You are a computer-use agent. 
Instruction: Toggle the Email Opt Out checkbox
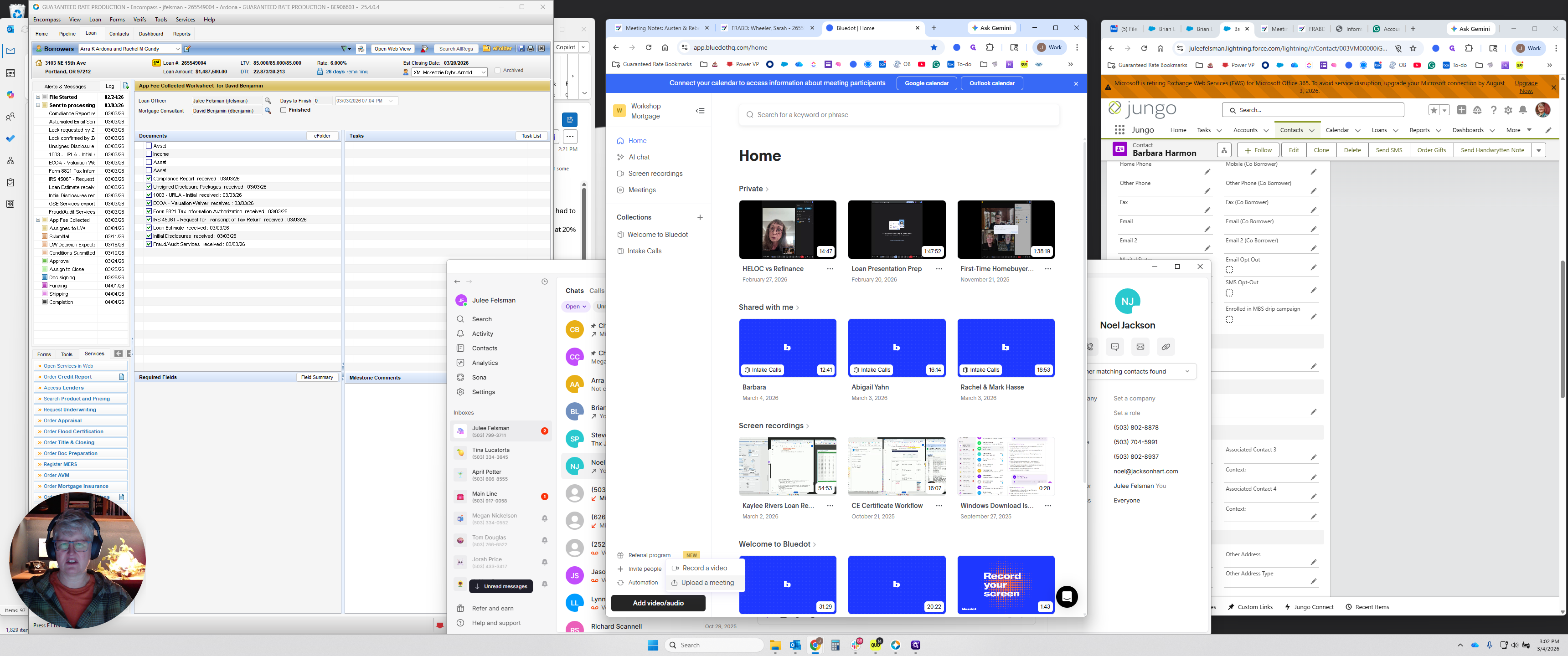(x=1229, y=270)
